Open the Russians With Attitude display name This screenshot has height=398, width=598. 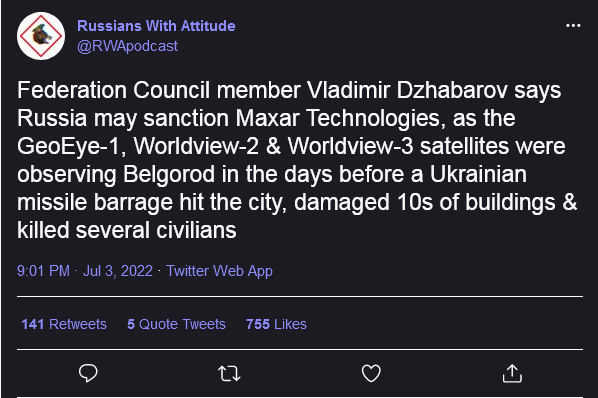[156, 26]
